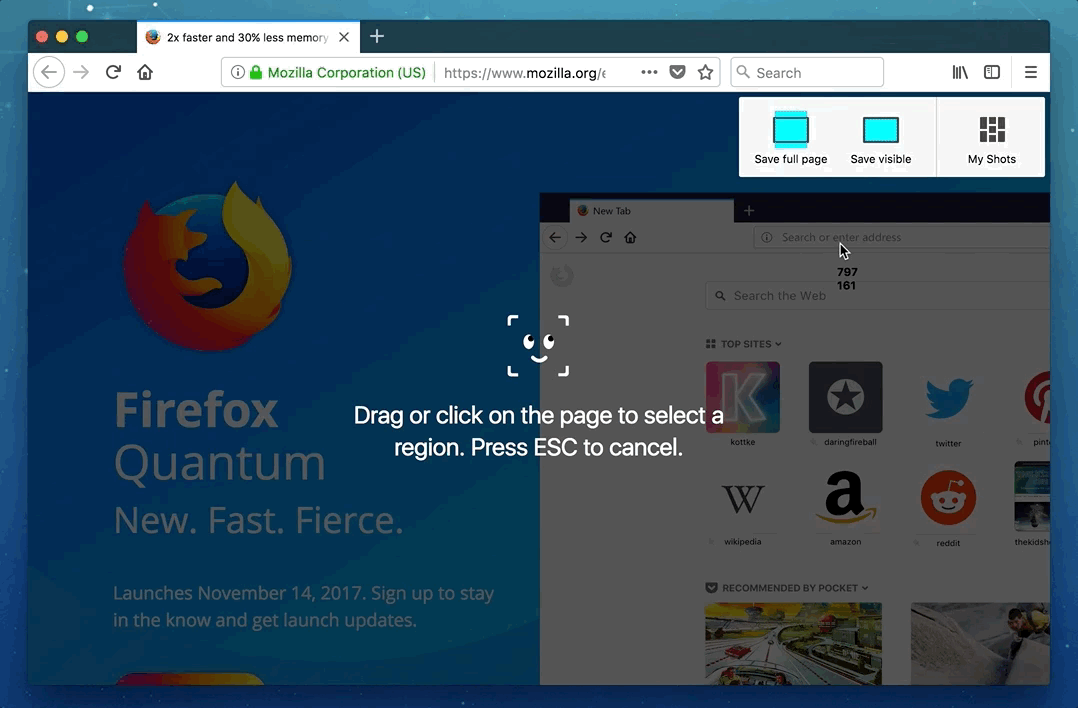Viewport: 1078px width, 708px height.
Task: Expand the TOP SITES dropdown chevron
Action: (x=778, y=344)
